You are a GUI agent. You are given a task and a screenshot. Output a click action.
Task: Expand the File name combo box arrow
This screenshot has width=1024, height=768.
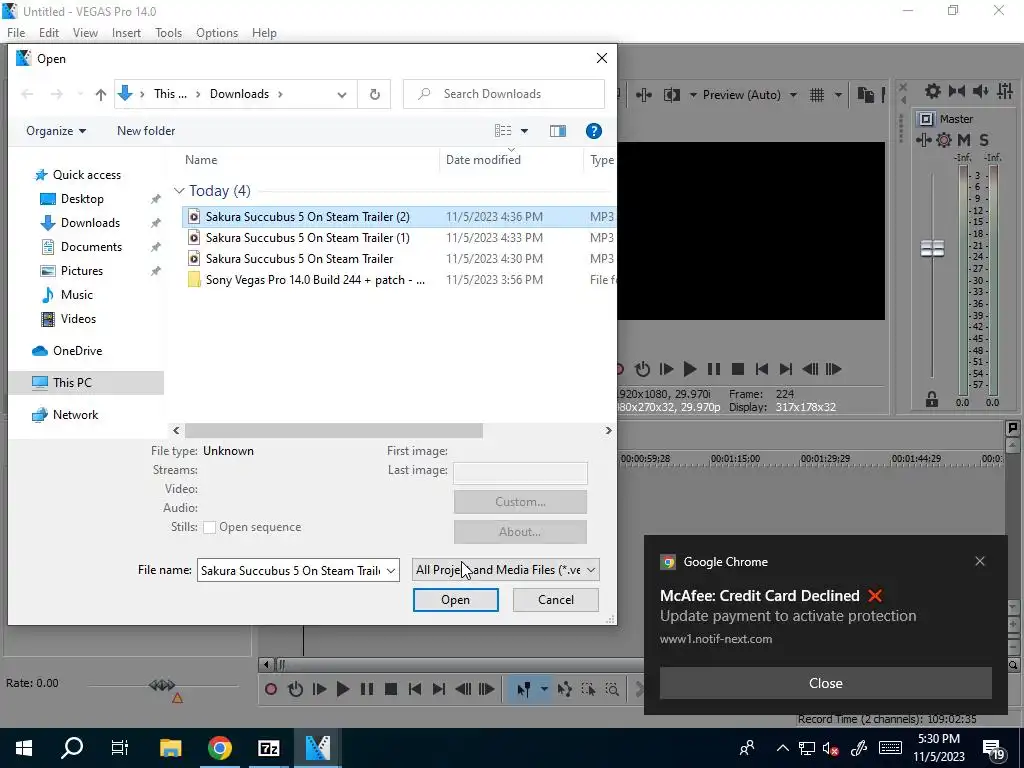tap(391, 570)
